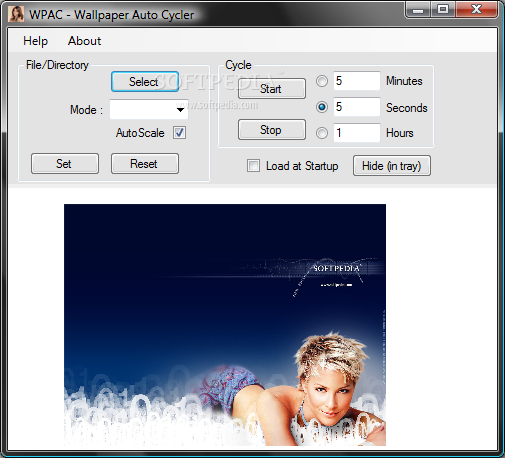Focus the Minutes value field

tap(357, 81)
